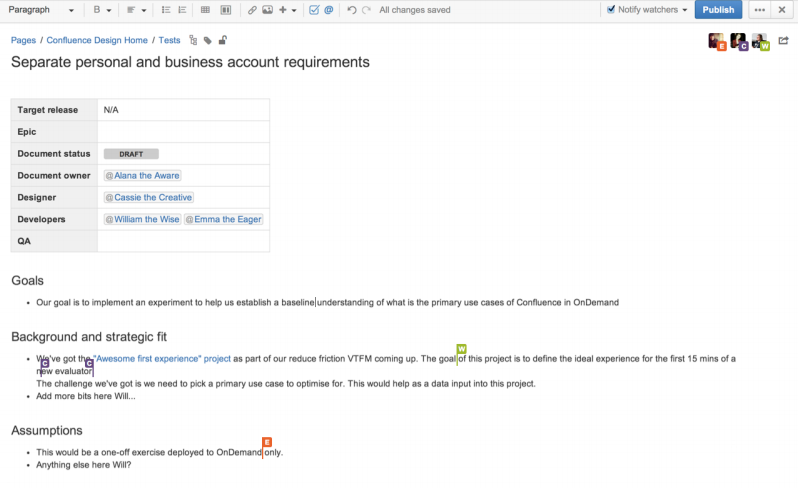Insert a bulleted list
The width and height of the screenshot is (798, 488).
click(x=165, y=10)
